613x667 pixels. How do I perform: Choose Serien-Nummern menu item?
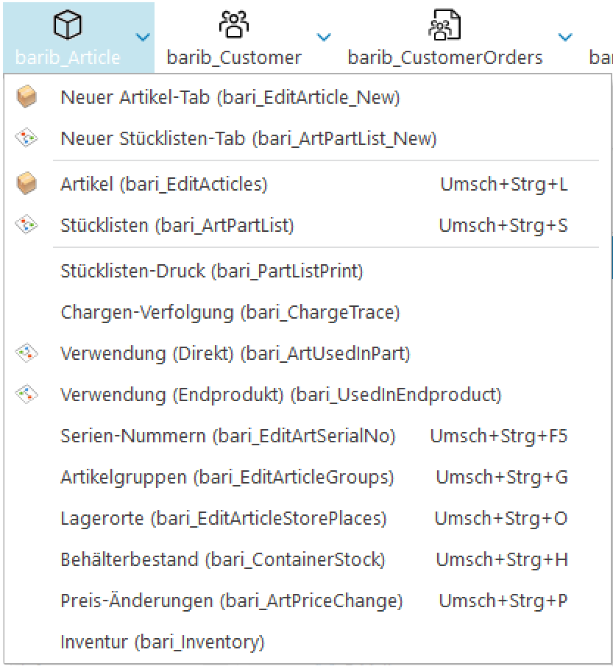pyautogui.click(x=228, y=436)
